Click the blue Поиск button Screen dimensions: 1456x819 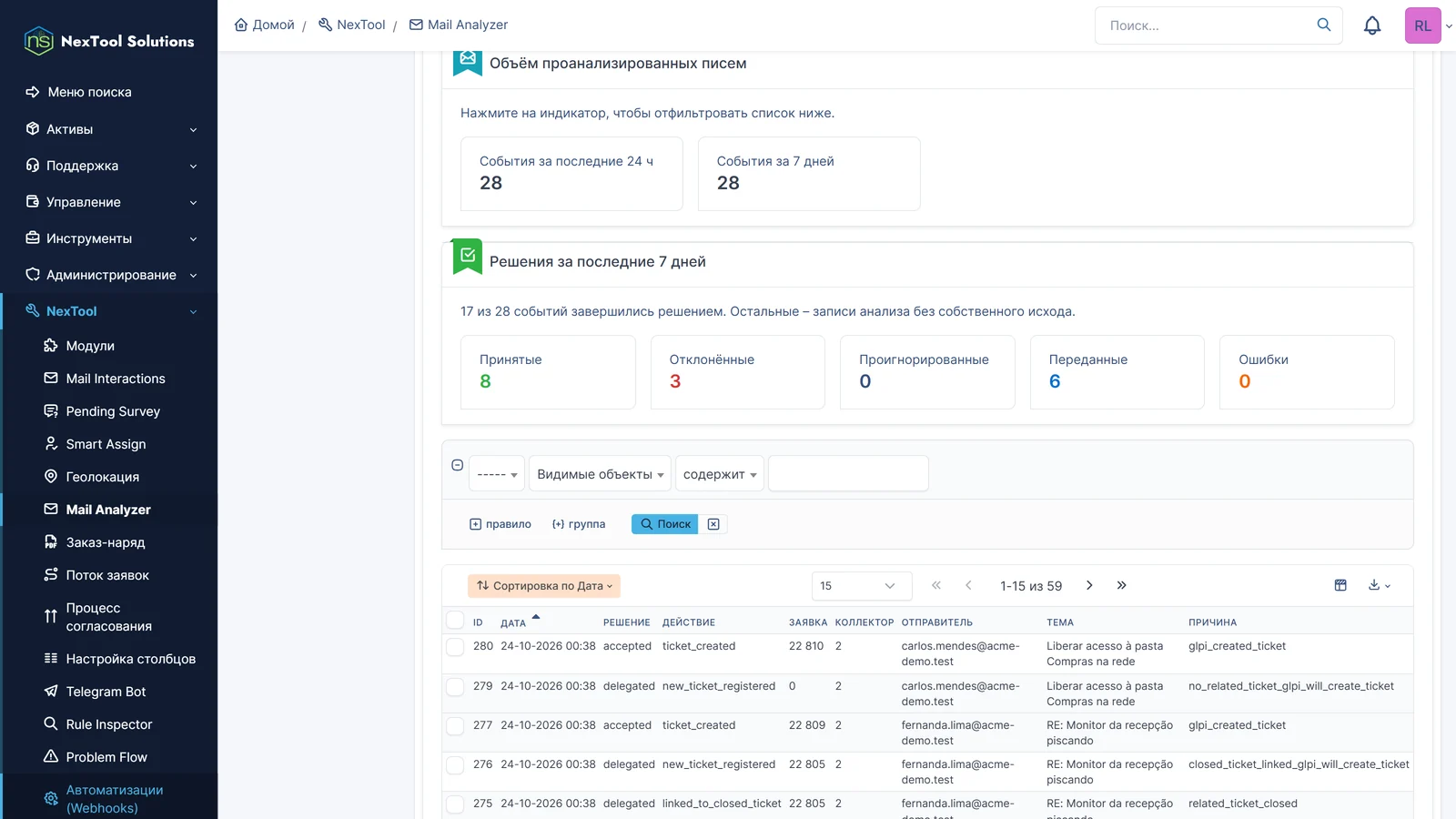tap(665, 524)
